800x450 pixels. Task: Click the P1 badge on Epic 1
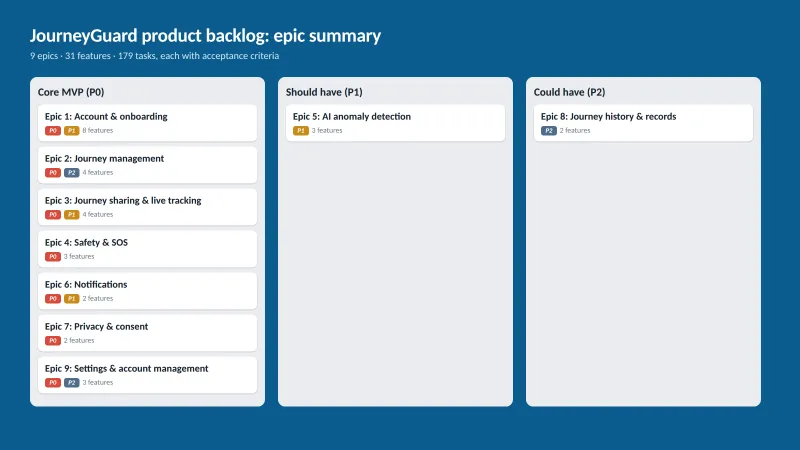[x=71, y=131]
